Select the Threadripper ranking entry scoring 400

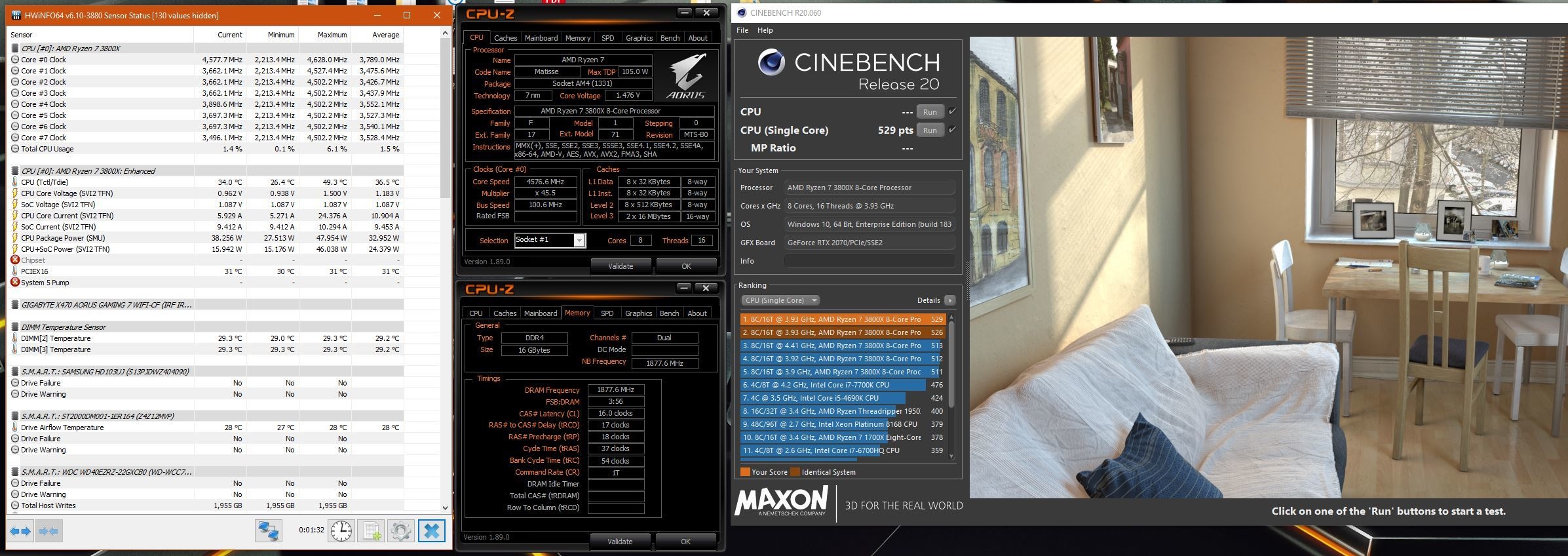(843, 411)
